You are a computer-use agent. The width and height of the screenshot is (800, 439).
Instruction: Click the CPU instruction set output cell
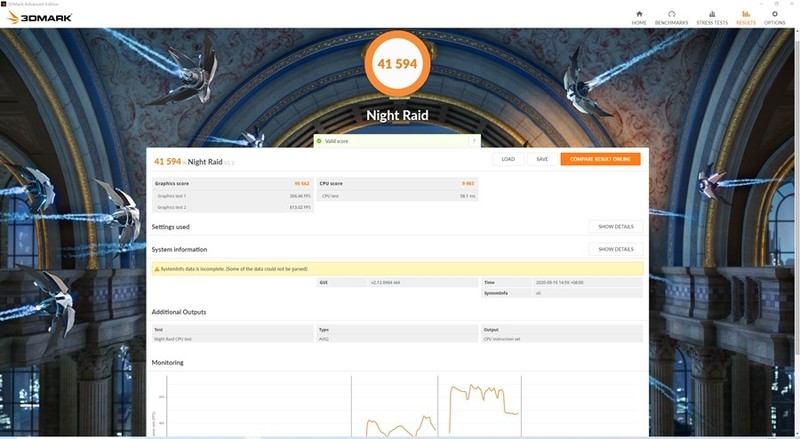point(562,339)
